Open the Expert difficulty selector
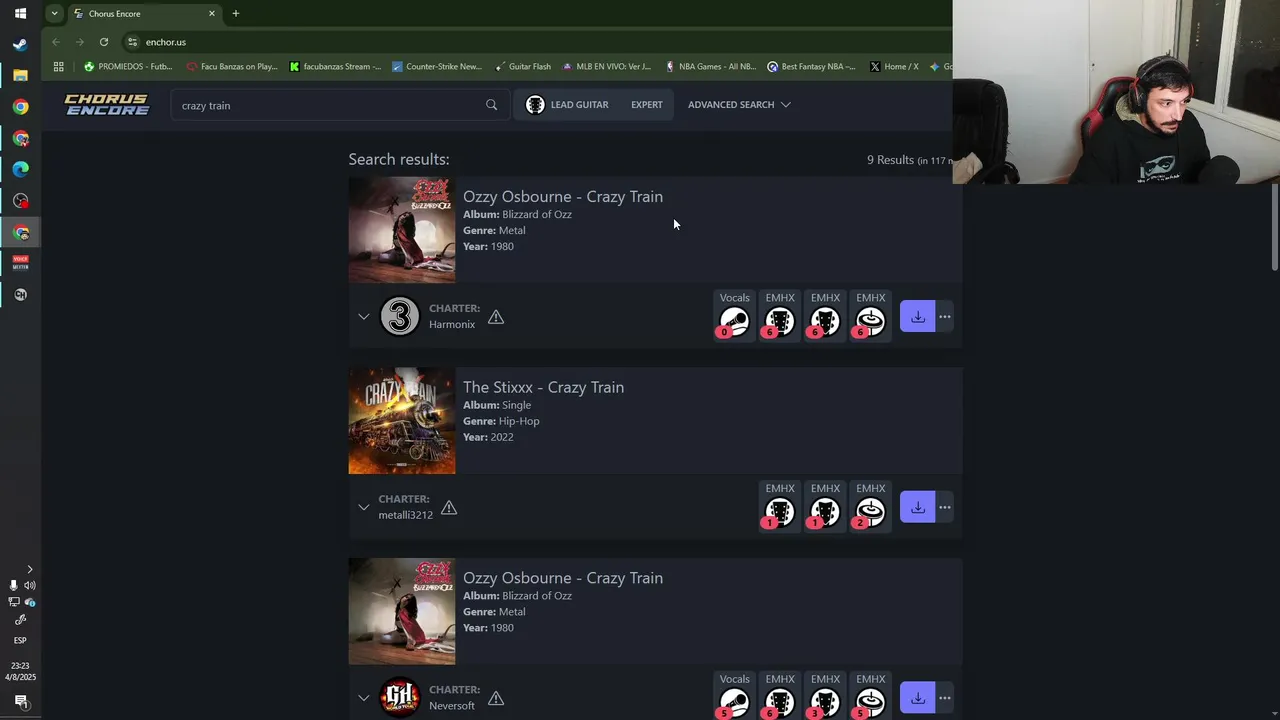This screenshot has height=720, width=1280. (x=647, y=105)
